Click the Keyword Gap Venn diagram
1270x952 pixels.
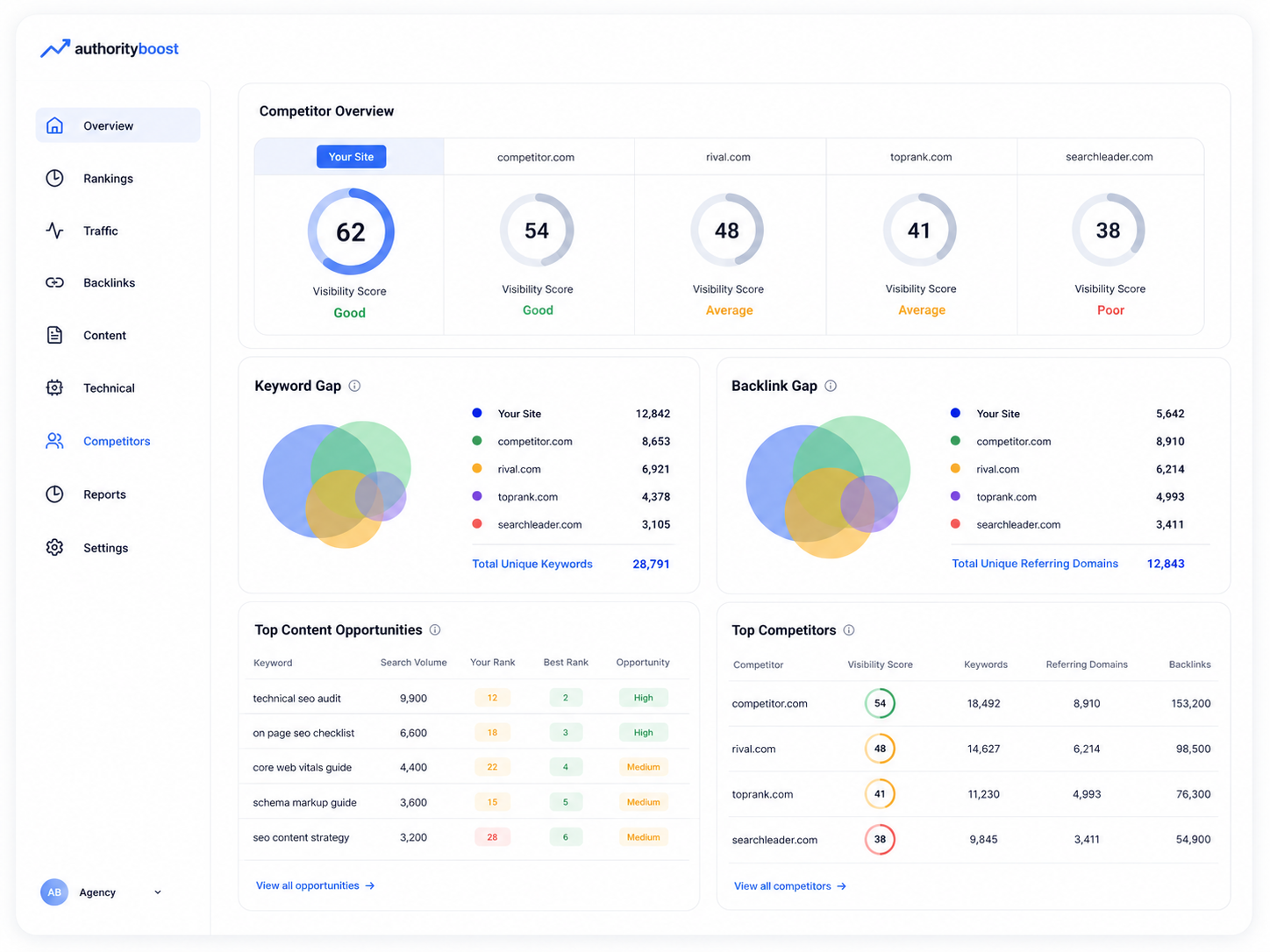[338, 484]
